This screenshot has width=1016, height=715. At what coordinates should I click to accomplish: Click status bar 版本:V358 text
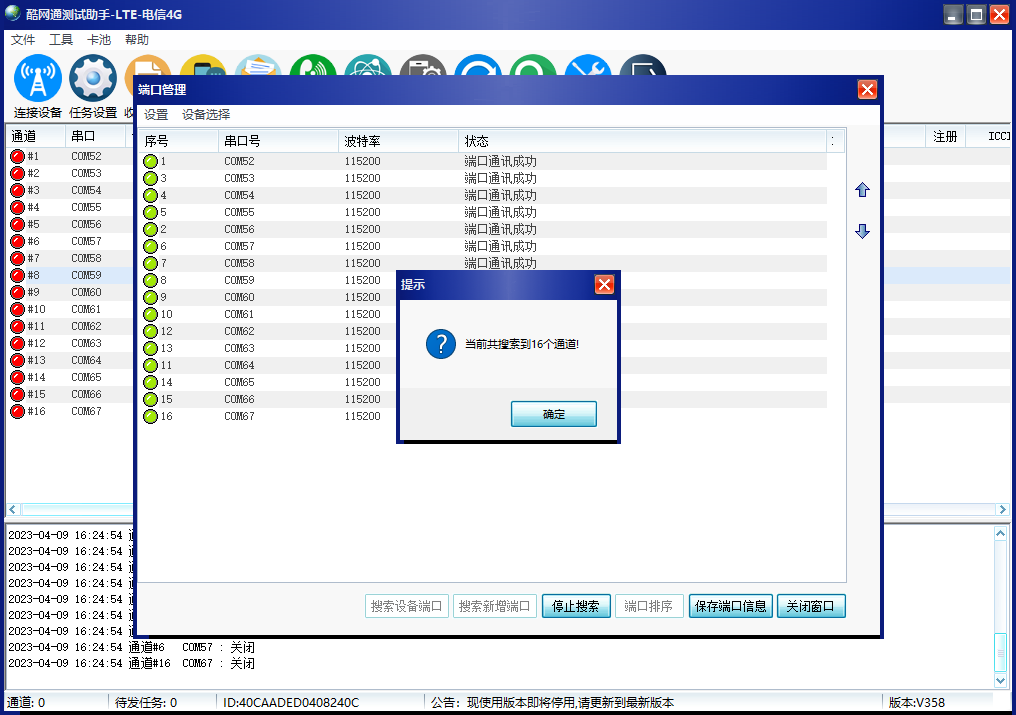916,703
